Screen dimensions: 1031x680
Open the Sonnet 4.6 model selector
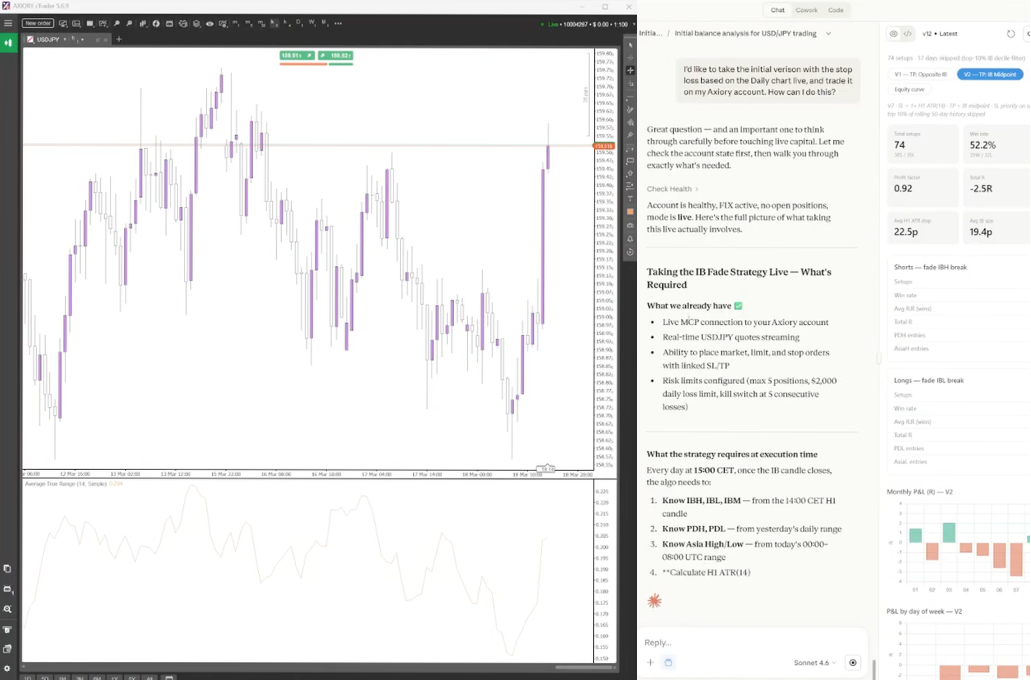[811, 662]
